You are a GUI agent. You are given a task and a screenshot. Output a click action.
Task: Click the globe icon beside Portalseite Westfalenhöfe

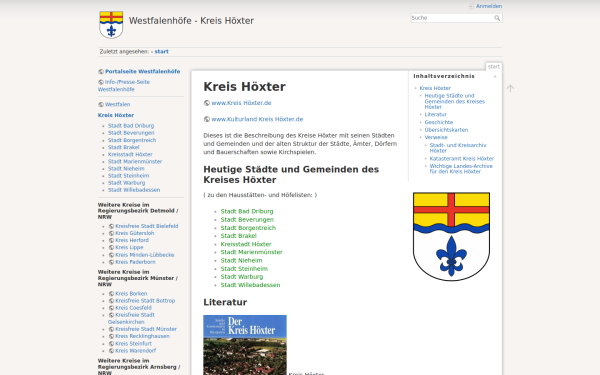[x=101, y=72]
